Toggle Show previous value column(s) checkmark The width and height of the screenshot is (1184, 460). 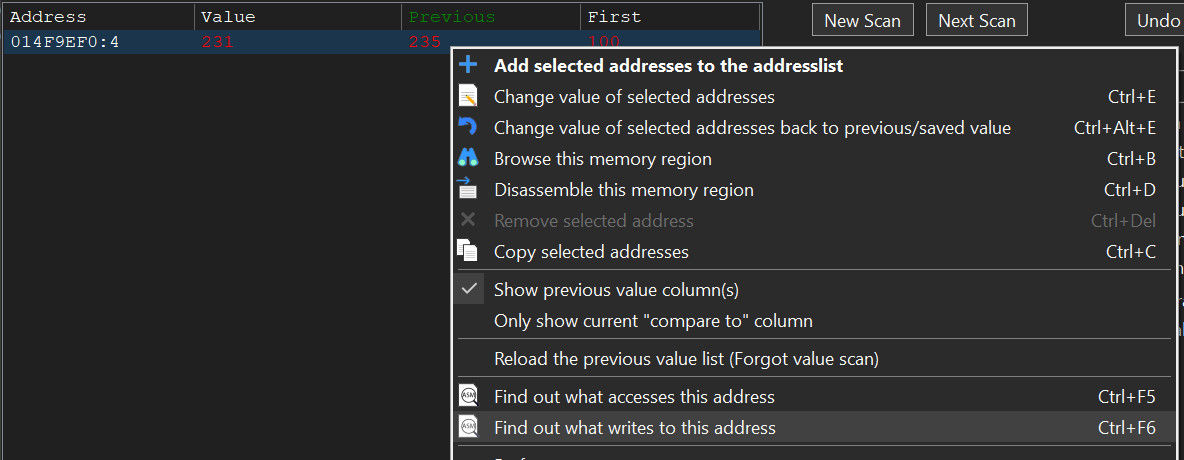point(469,290)
